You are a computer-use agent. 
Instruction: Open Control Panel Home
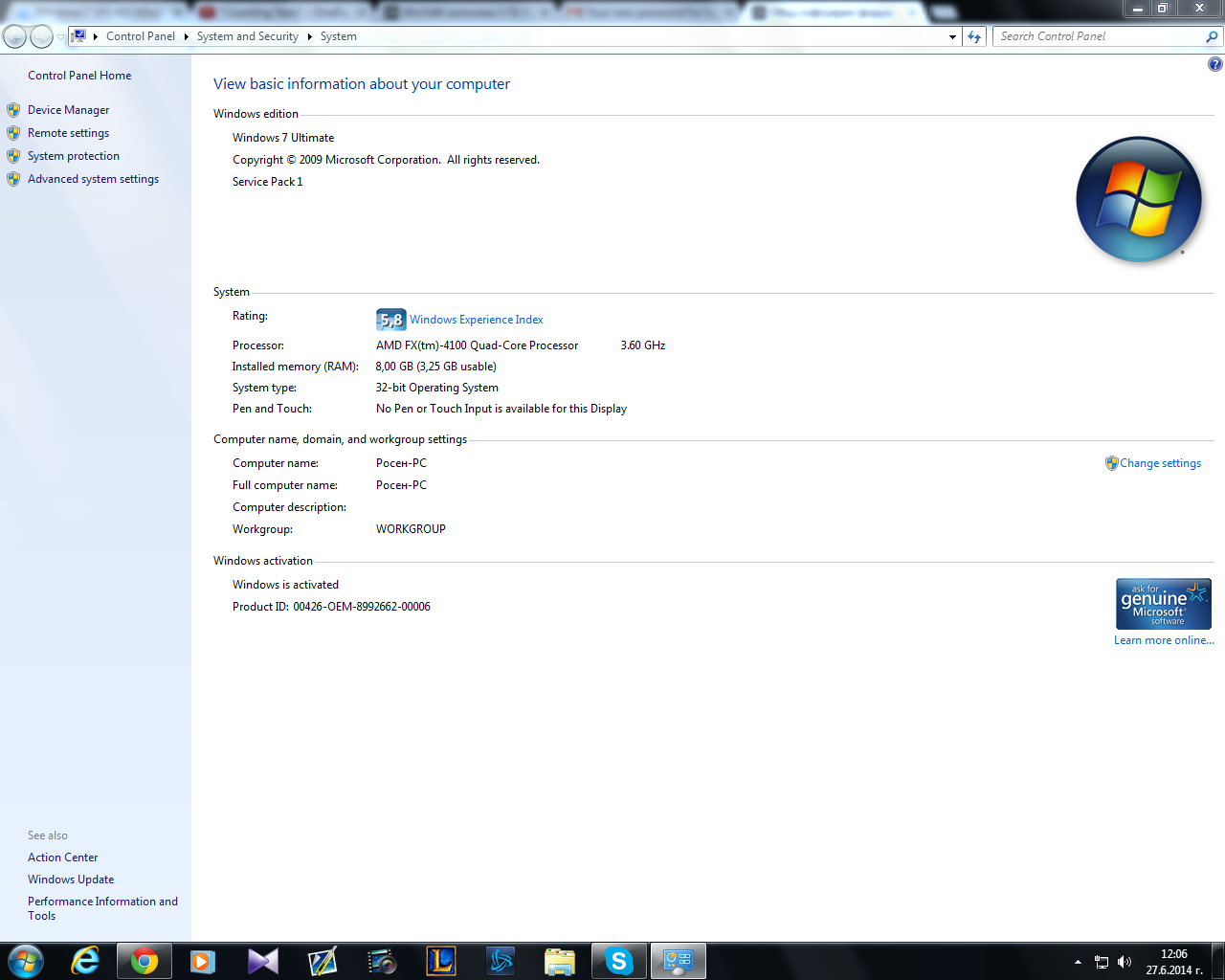(79, 76)
